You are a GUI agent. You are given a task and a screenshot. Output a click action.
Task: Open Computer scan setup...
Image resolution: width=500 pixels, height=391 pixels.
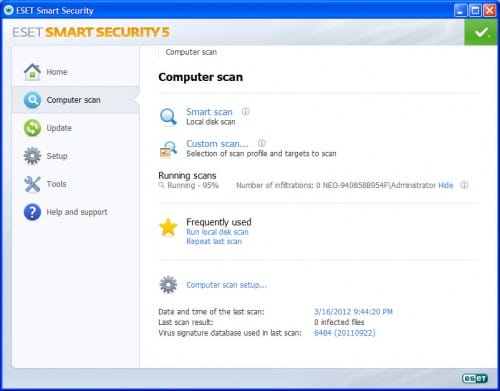coord(226,285)
